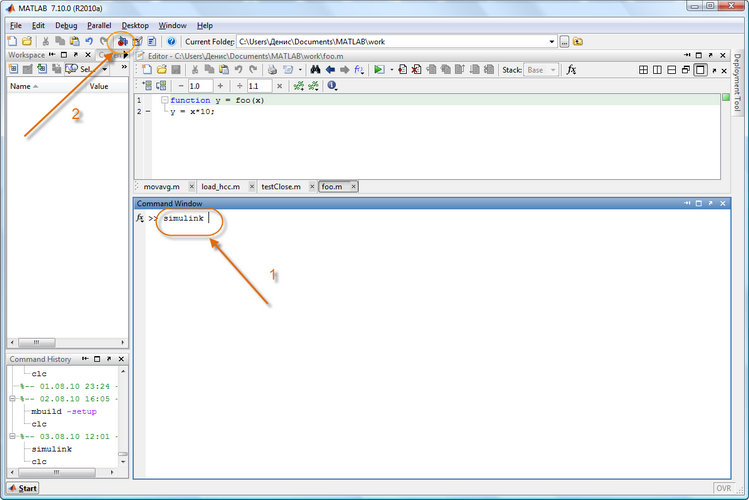This screenshot has width=749, height=500.
Task: Divide value by factor button
Action: click(x=240, y=86)
